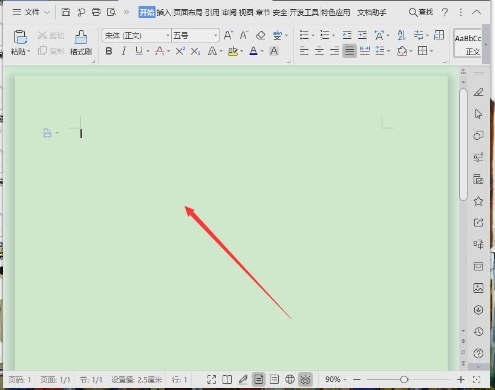Click the print icon in the quick toolbar
This screenshot has height=390, width=495.
point(96,12)
